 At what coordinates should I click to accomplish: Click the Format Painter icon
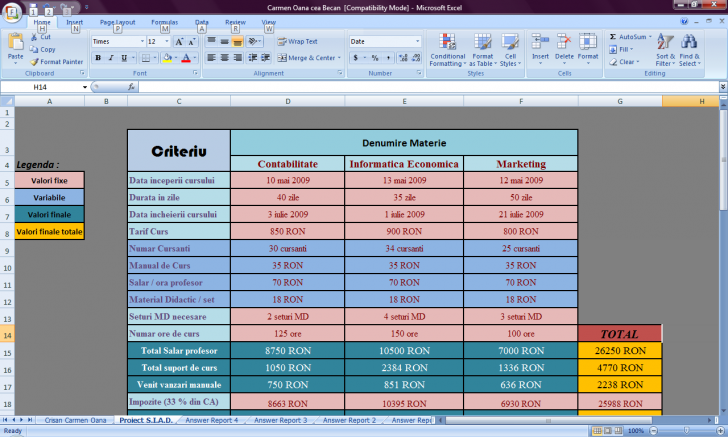35,61
